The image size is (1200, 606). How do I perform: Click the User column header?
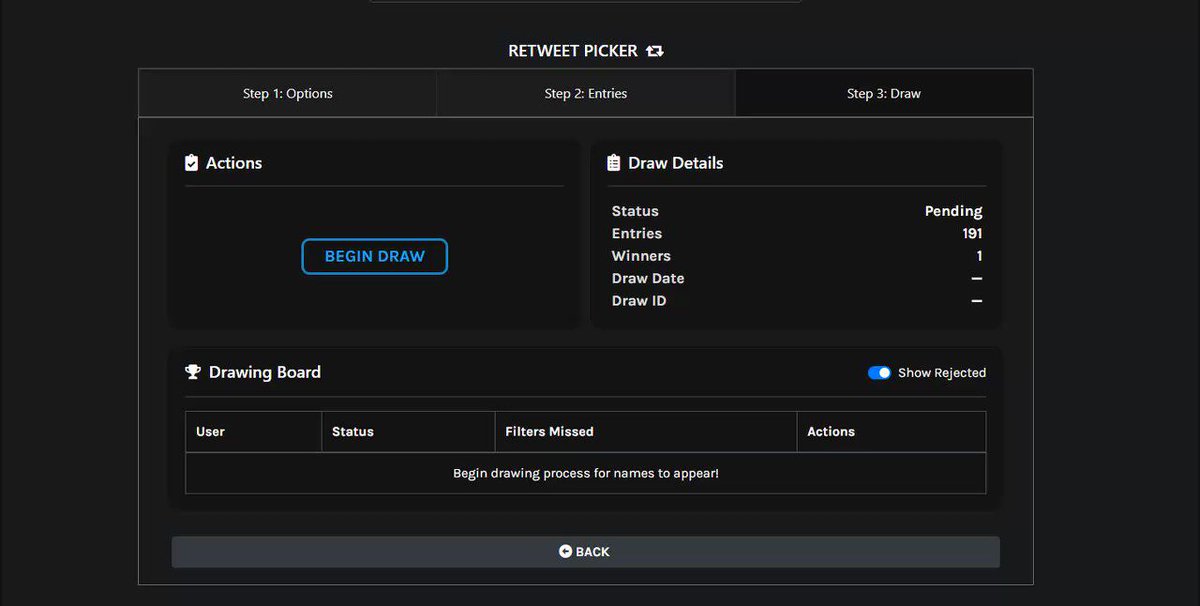pos(254,432)
